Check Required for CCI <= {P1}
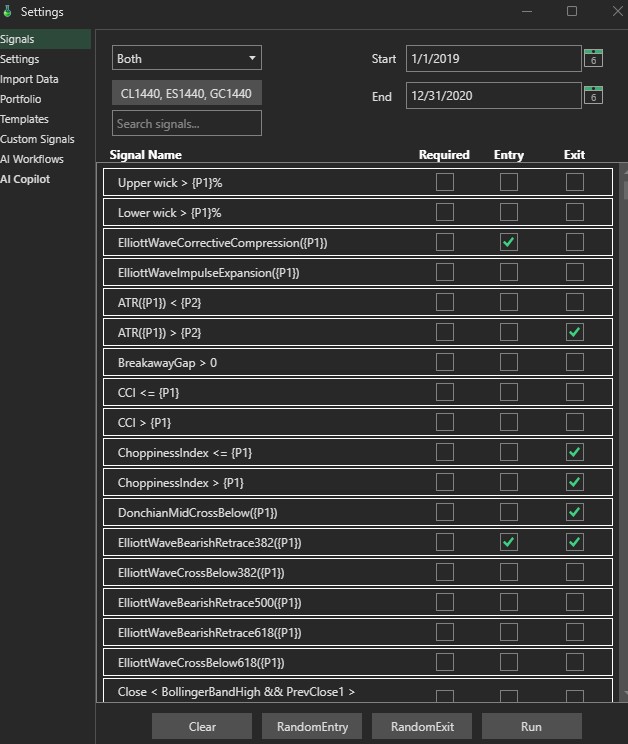Viewport: 628px width, 744px height. tap(445, 392)
